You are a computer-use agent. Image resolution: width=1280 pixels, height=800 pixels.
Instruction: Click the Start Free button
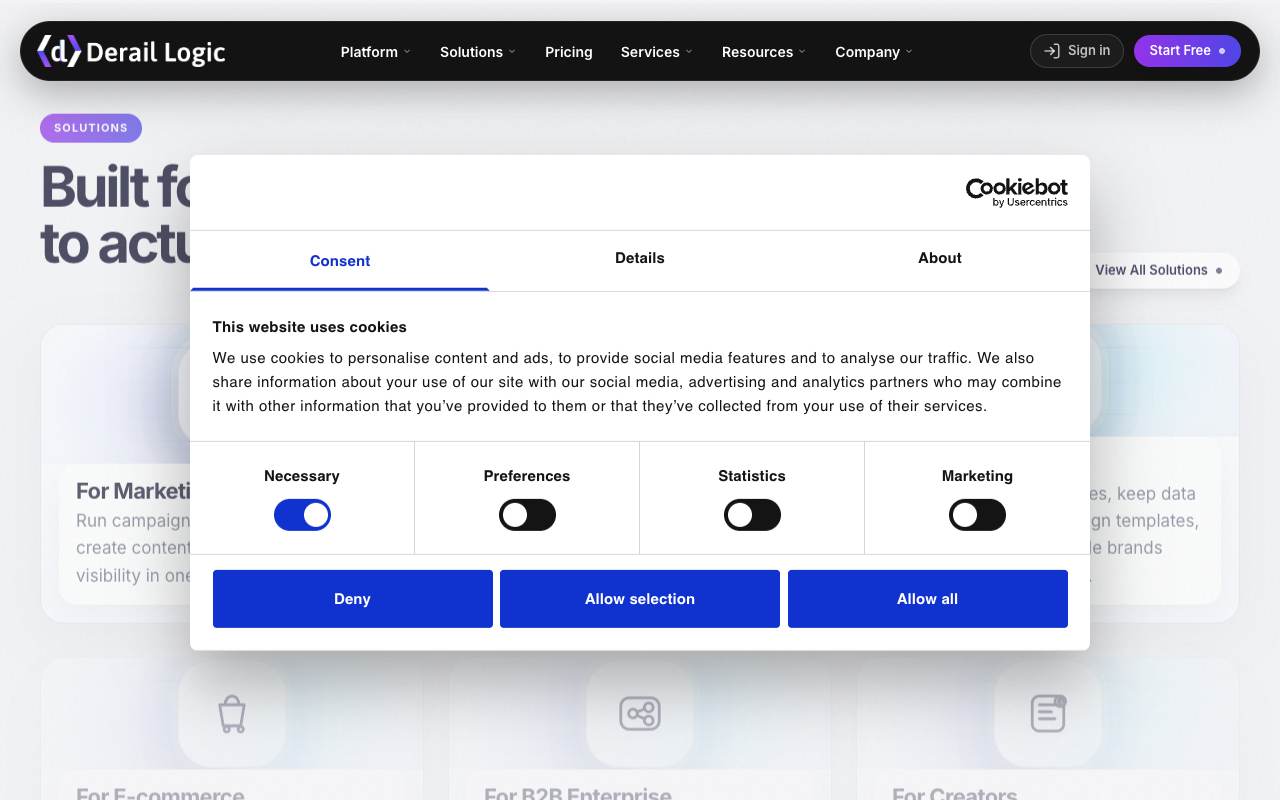coord(1187,51)
